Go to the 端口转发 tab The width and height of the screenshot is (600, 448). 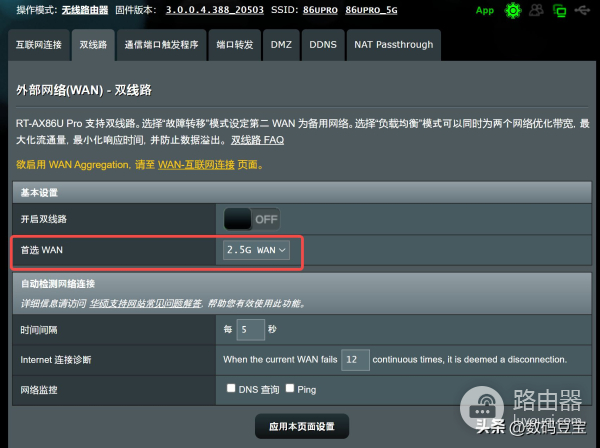click(x=235, y=45)
